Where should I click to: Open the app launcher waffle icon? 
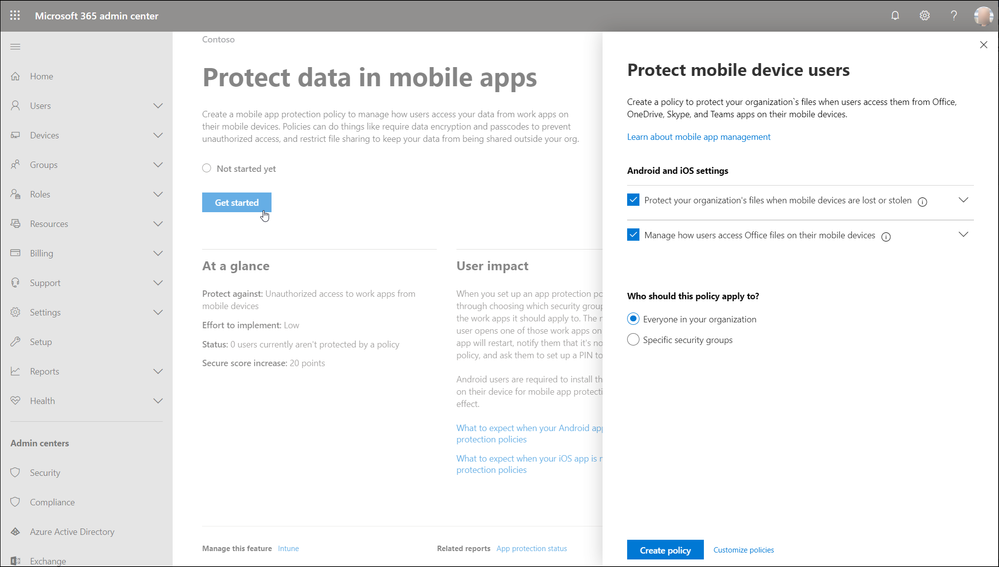pos(15,15)
